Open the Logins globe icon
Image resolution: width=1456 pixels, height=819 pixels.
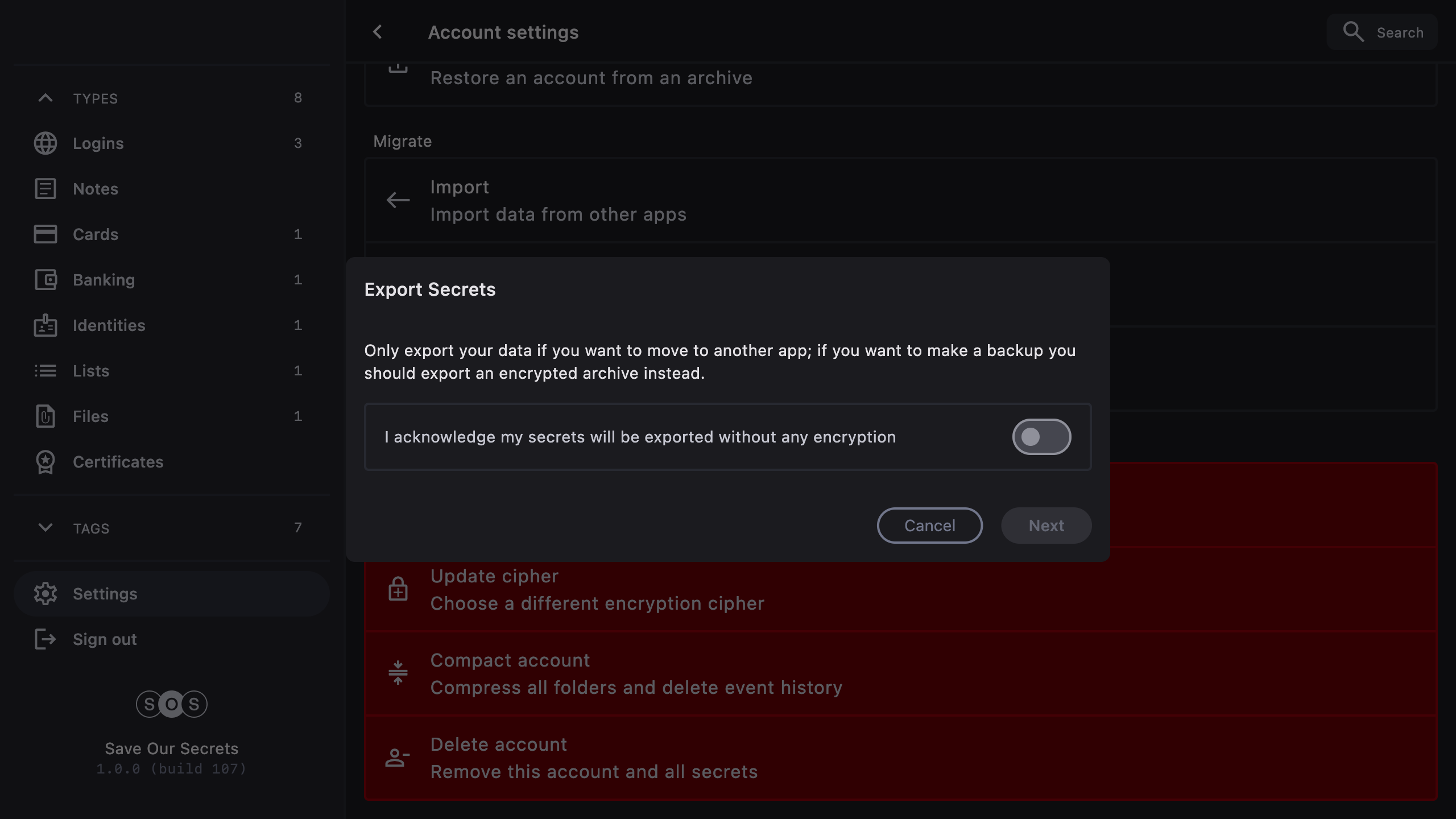45,143
